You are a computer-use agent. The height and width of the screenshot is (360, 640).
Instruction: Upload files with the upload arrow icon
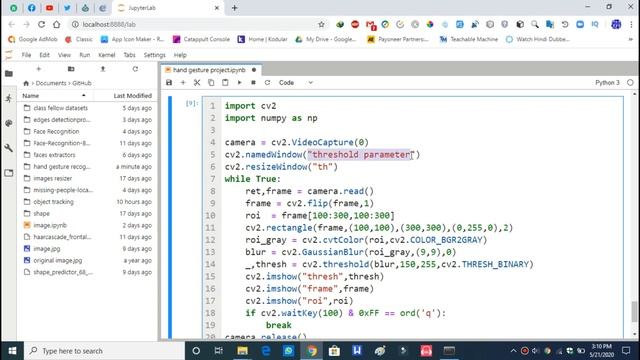tap(103, 69)
